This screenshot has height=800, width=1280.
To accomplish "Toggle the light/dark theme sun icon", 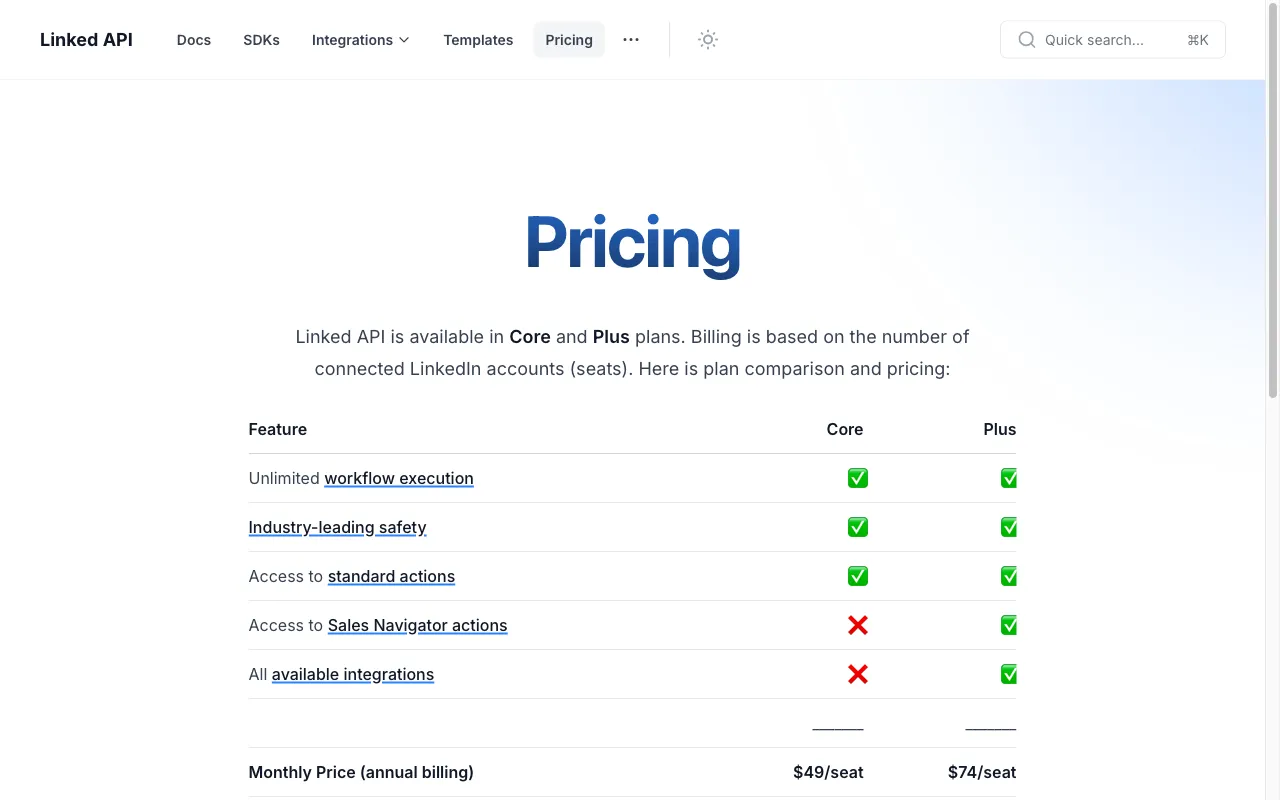I will point(708,40).
